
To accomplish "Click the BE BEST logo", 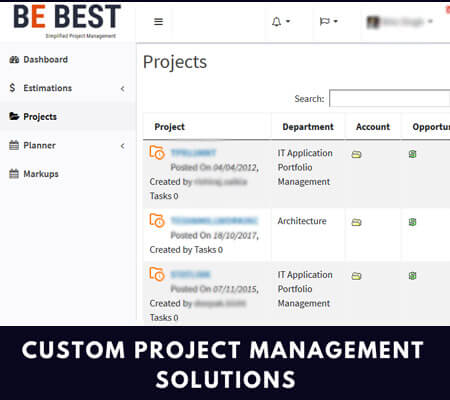I will point(67,21).
